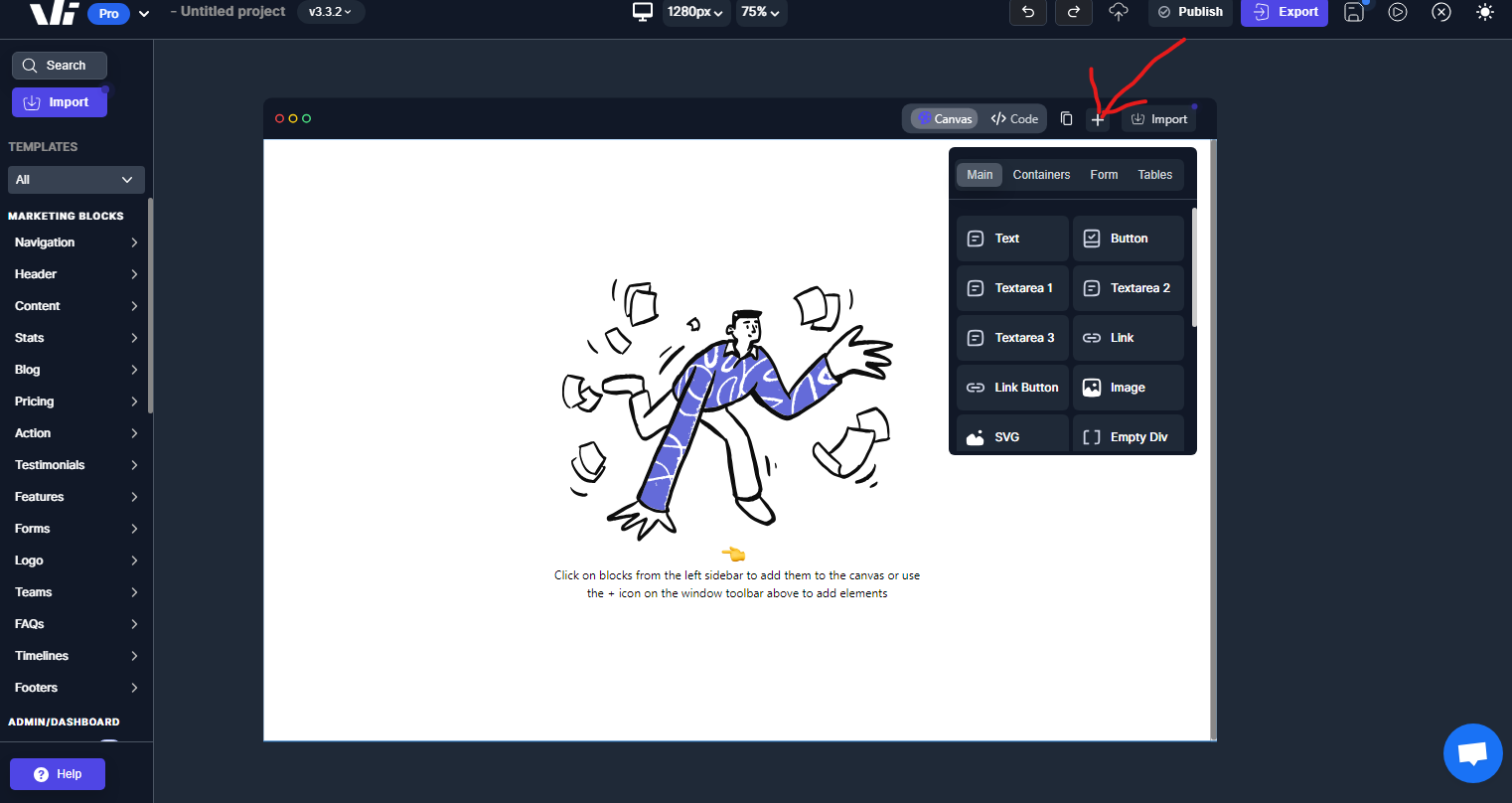Select the Main elements tab
Viewport: 1512px width, 803px height.
[x=980, y=175]
